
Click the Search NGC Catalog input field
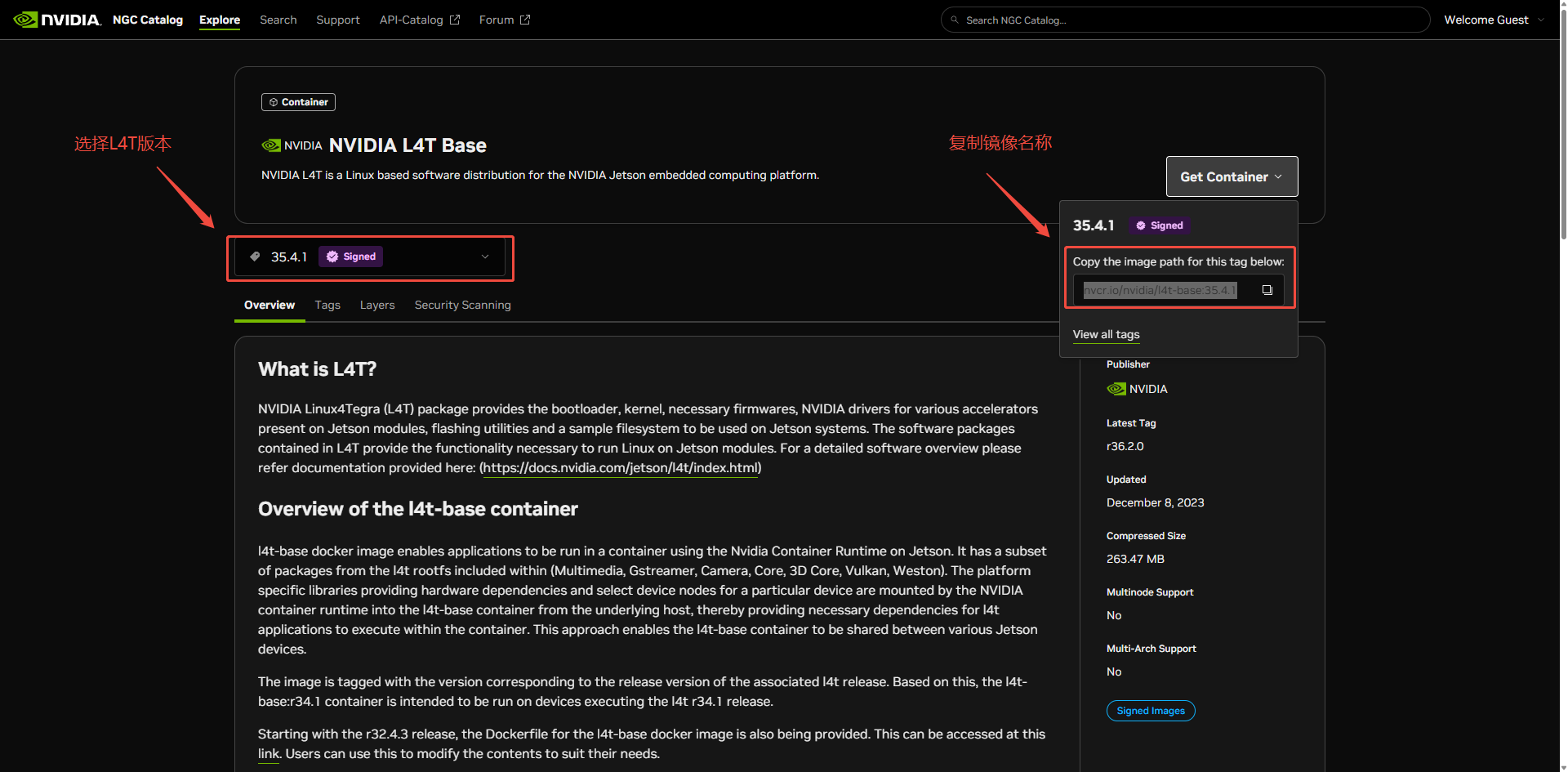pos(1185,20)
